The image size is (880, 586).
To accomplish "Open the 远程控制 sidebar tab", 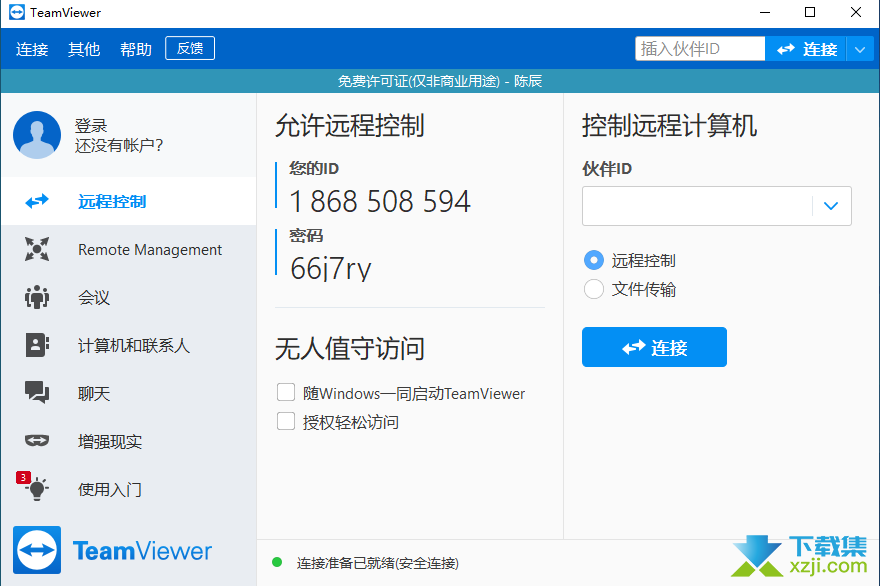I will point(129,201).
